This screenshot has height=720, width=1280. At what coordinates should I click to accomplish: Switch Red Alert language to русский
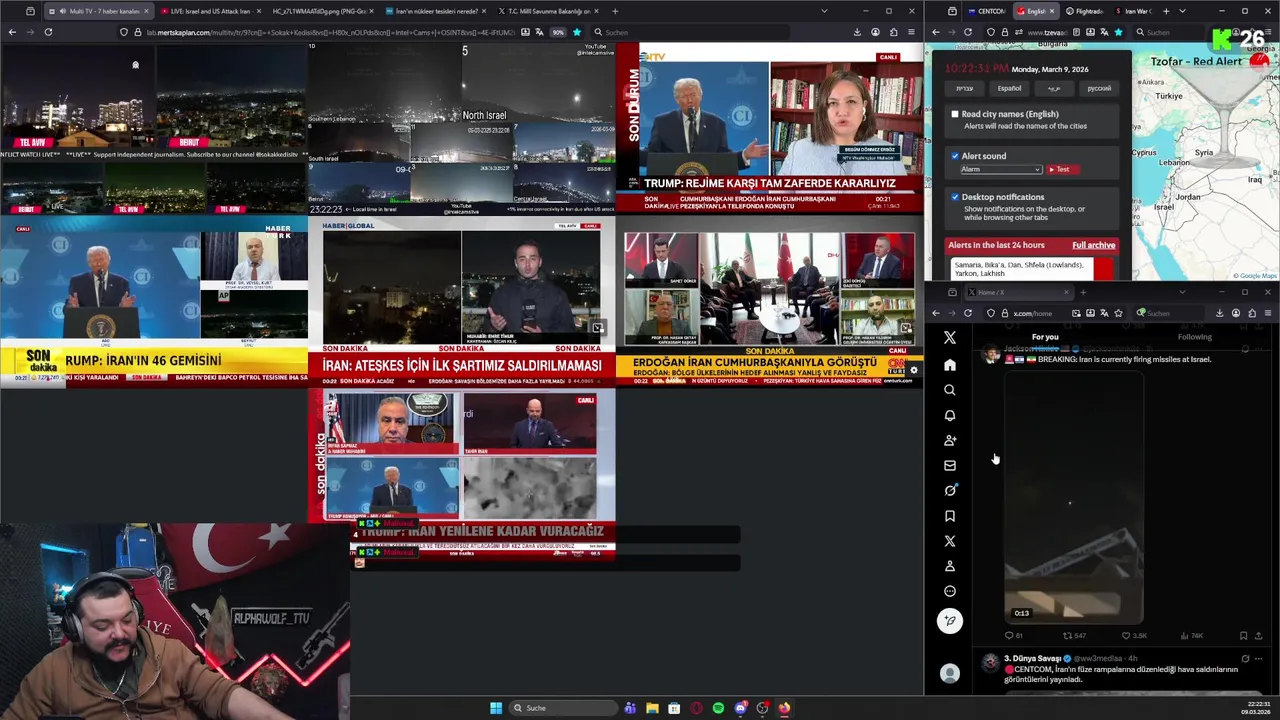point(1099,88)
